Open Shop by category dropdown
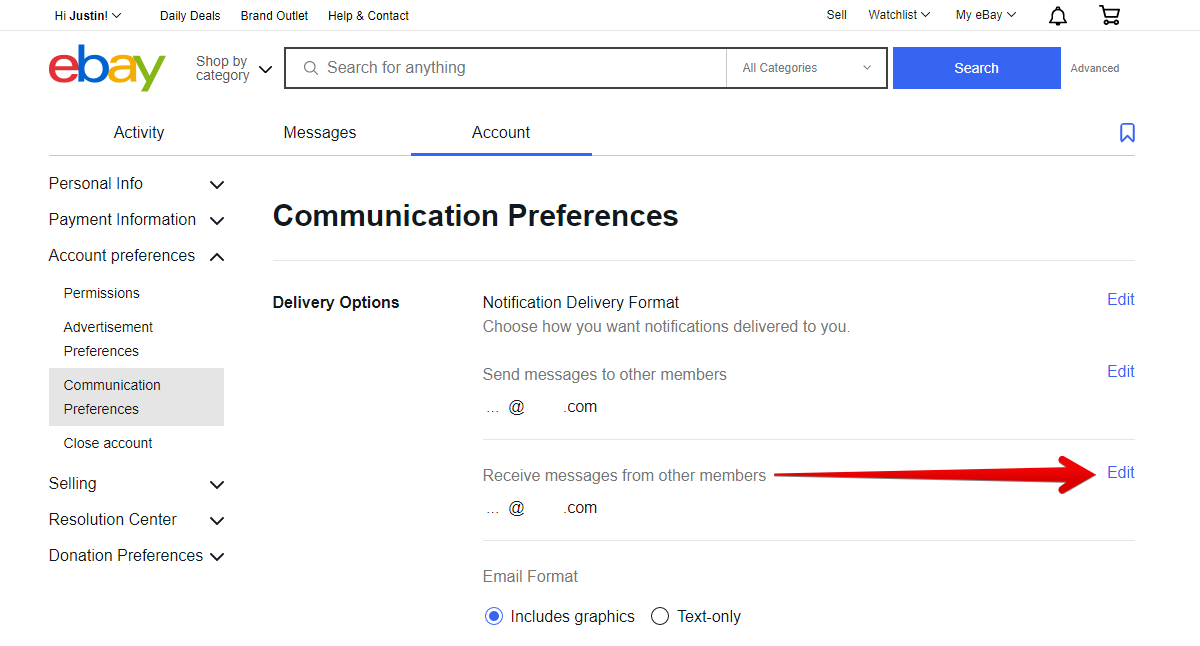The height and width of the screenshot is (646, 1200). click(234, 68)
